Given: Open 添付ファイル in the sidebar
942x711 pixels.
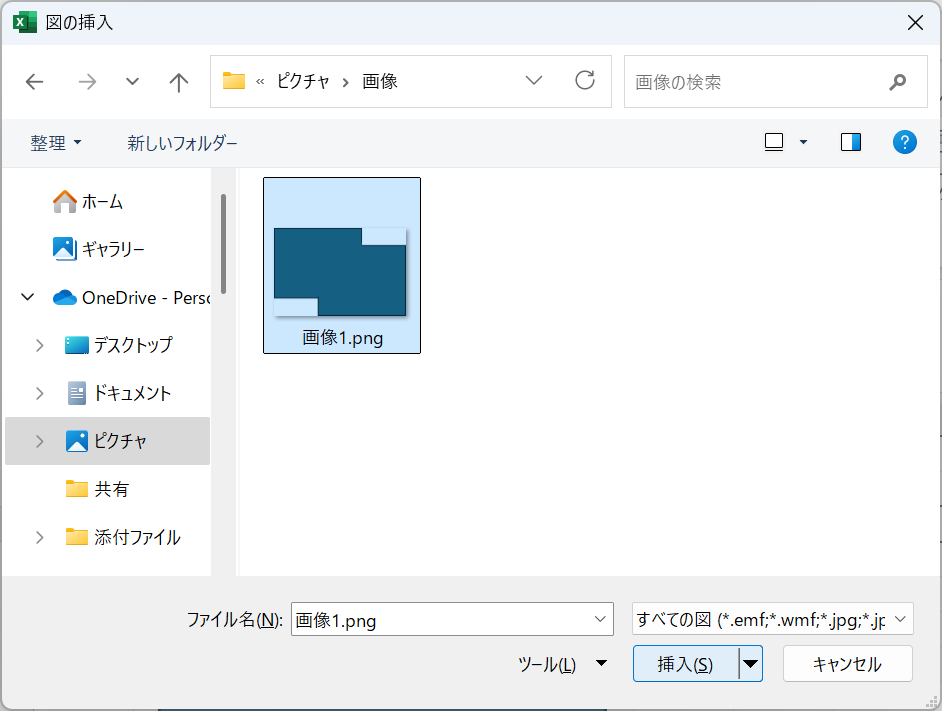Looking at the screenshot, I should [137, 537].
